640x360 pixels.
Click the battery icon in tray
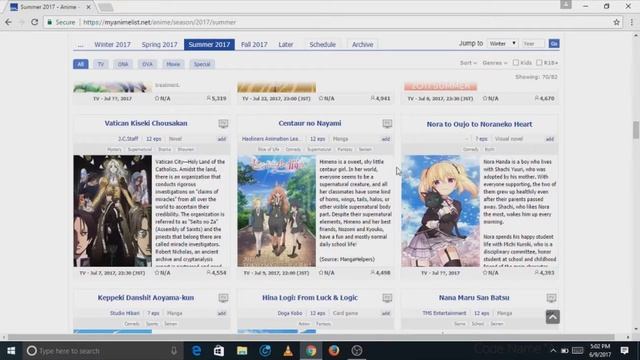pyautogui.click(x=564, y=351)
